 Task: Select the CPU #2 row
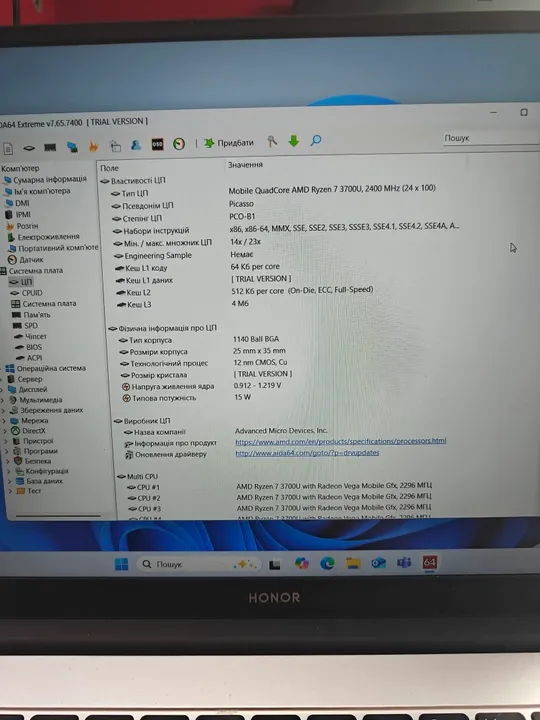[x=280, y=497]
